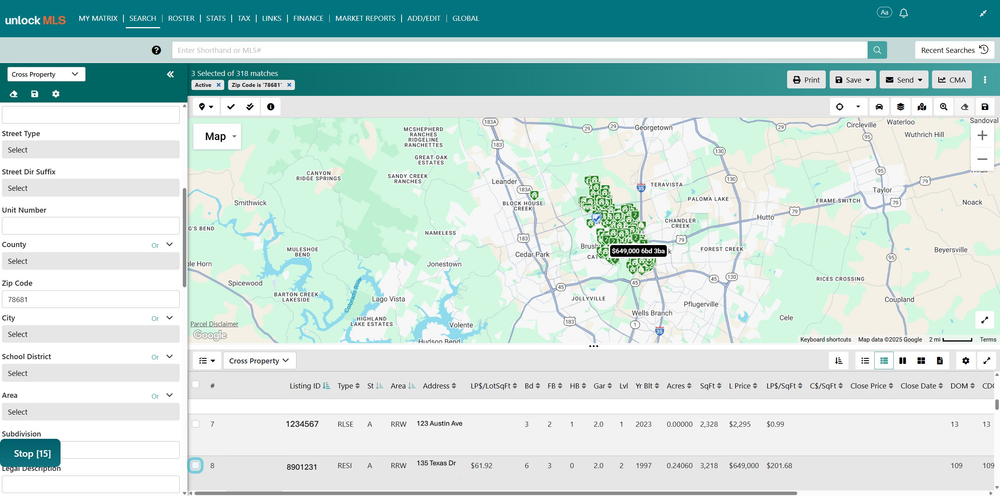Viewport: 1000px width, 496px height.
Task: Click the car drive-time map tool
Action: (x=879, y=106)
